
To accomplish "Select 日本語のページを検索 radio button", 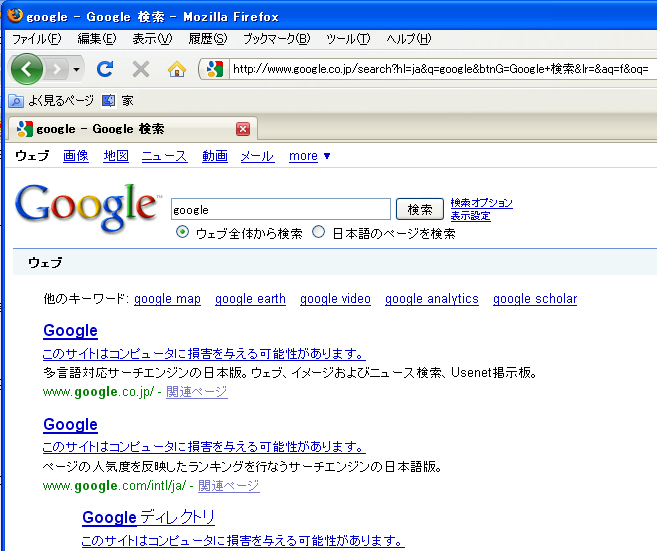I will click(x=319, y=232).
